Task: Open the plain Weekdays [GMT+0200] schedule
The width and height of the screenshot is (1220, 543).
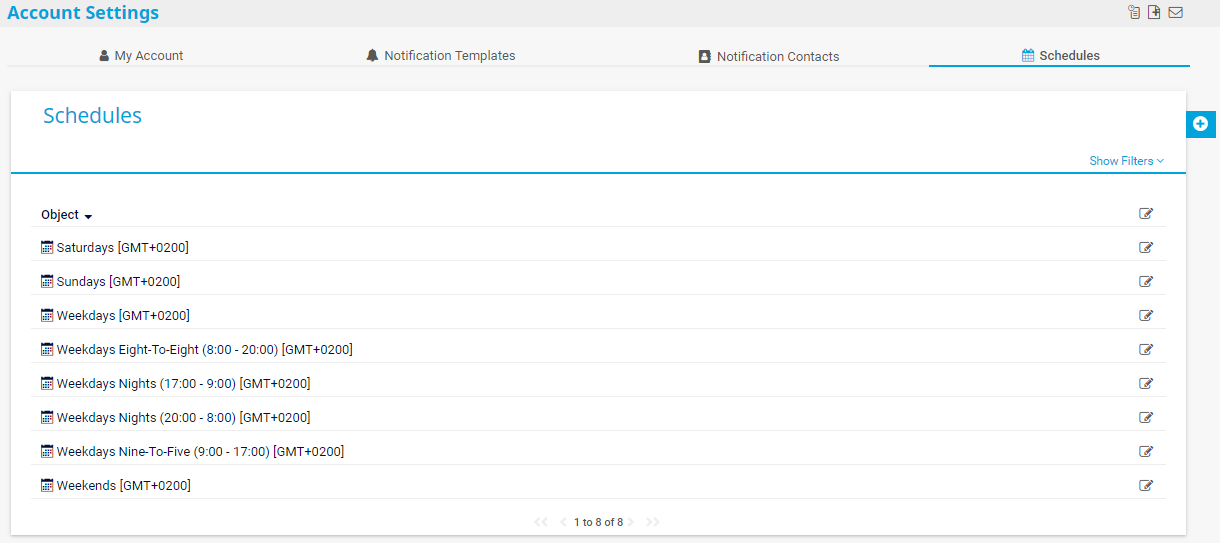Action: click(122, 316)
